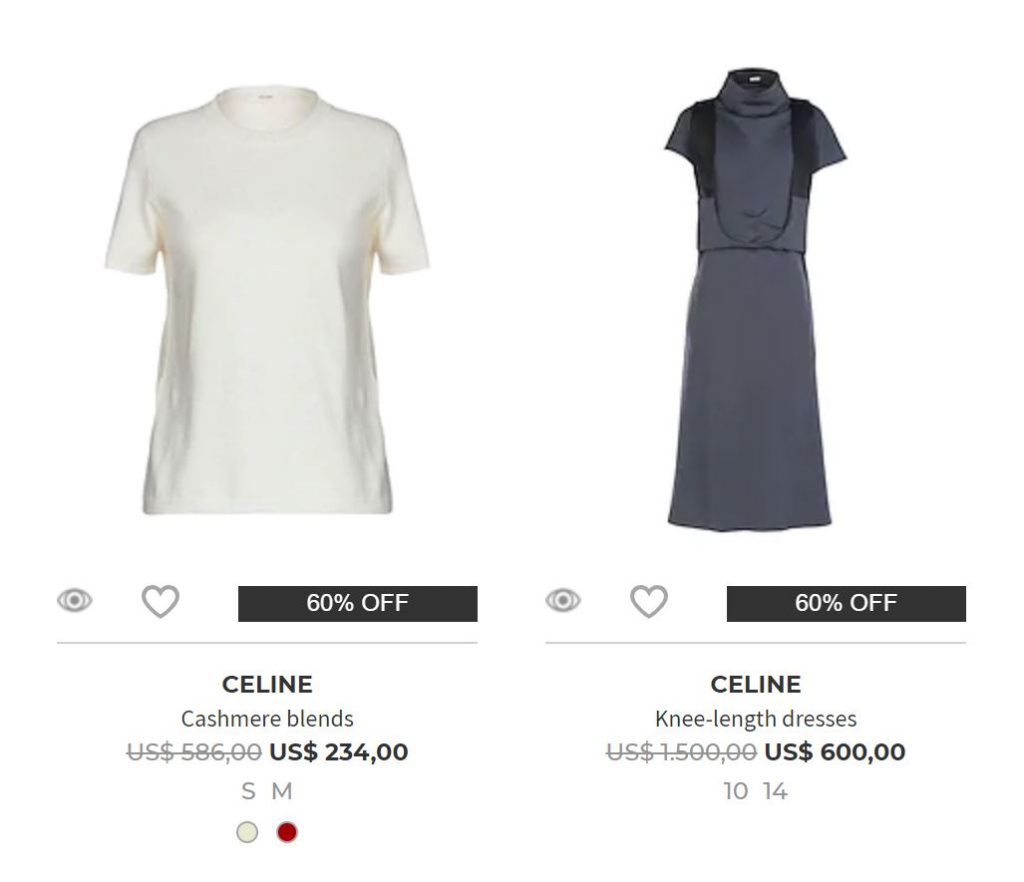Click the 60% OFF badge on the dress
1024x882 pixels.
tap(846, 604)
